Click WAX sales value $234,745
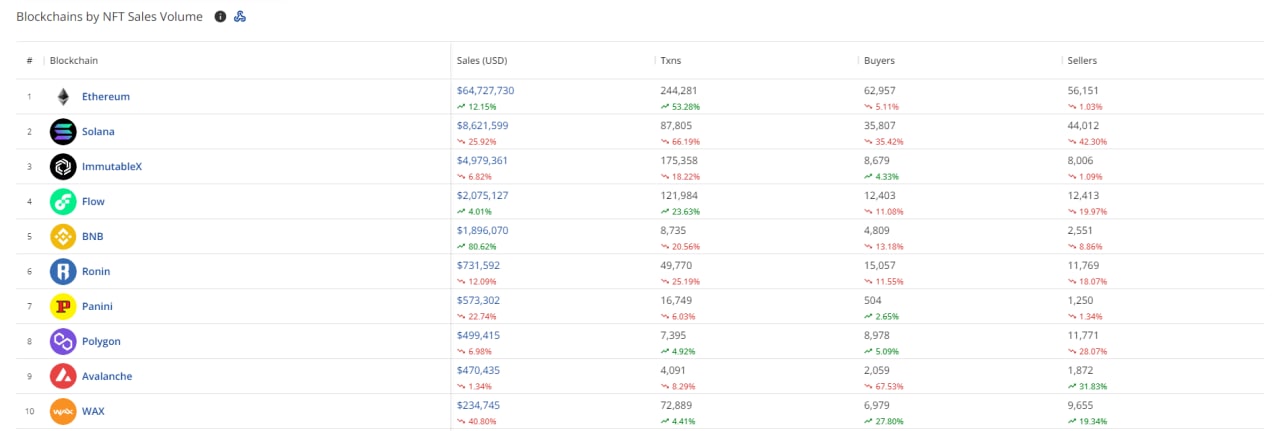1280x431 pixels. [x=479, y=405]
